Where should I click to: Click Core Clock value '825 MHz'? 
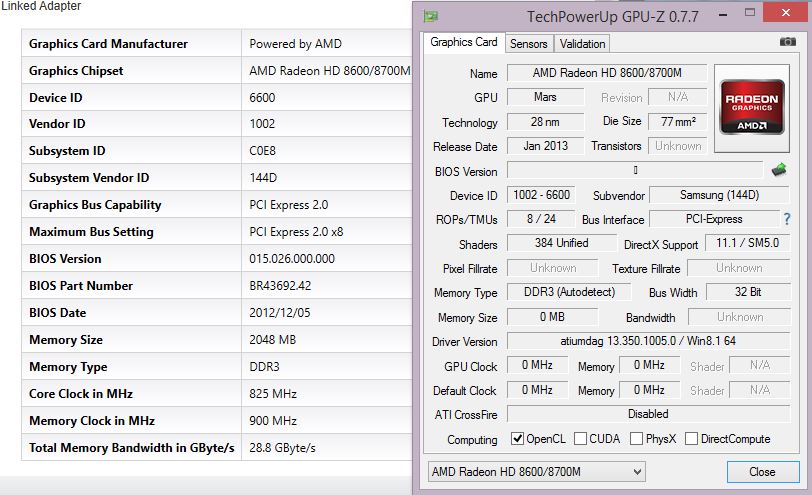[x=273, y=394]
